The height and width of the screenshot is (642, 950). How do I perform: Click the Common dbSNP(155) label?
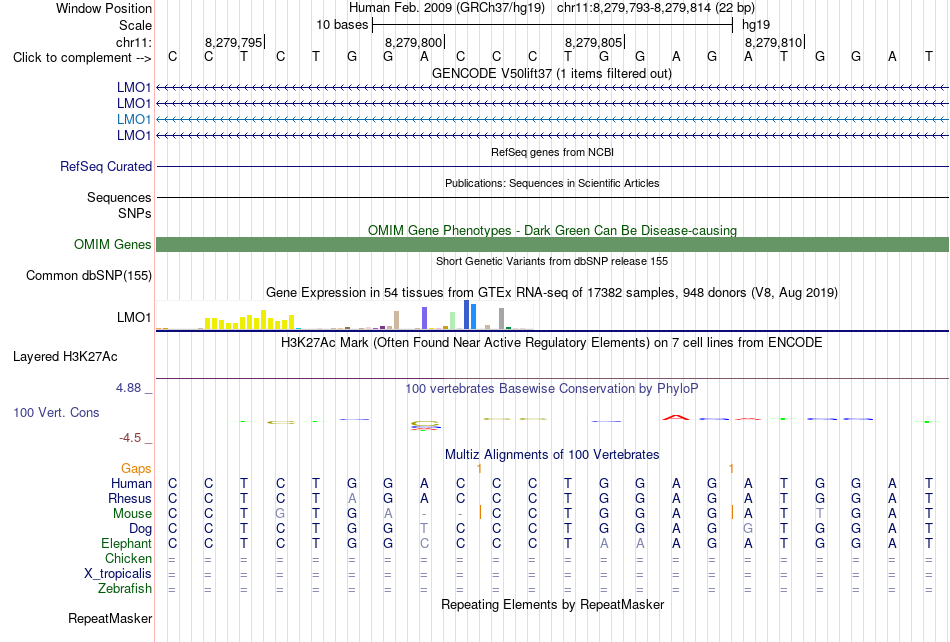pos(88,276)
